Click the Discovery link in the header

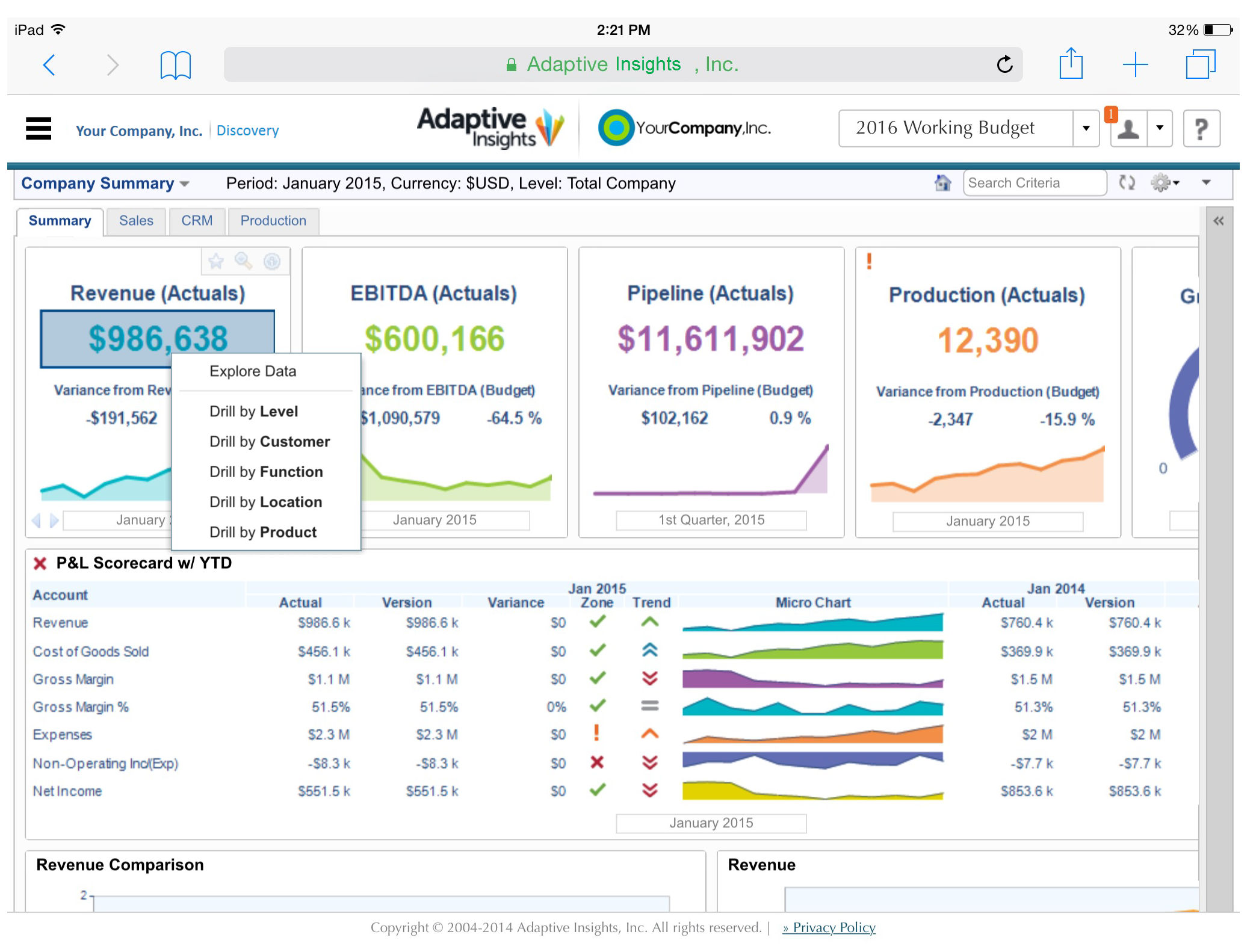tap(247, 131)
